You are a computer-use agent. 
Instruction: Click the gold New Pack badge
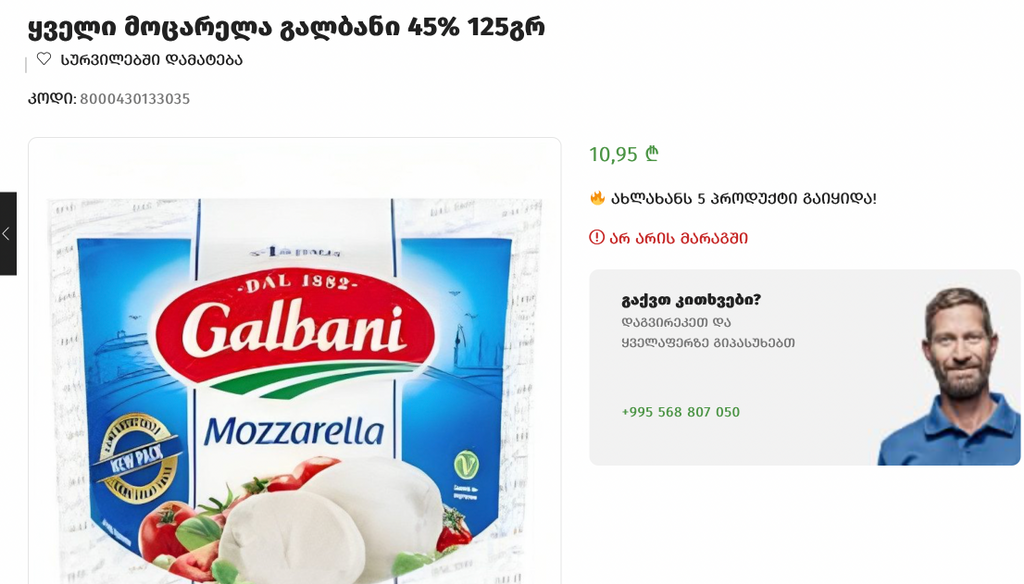click(137, 459)
